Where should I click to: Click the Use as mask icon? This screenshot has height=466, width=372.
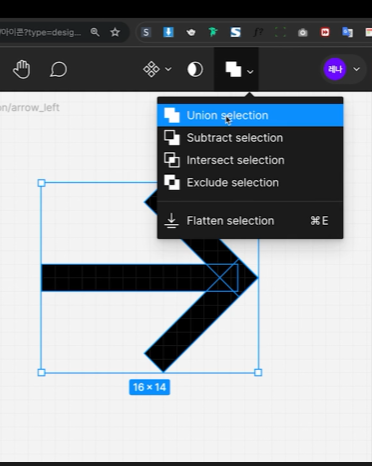click(195, 69)
